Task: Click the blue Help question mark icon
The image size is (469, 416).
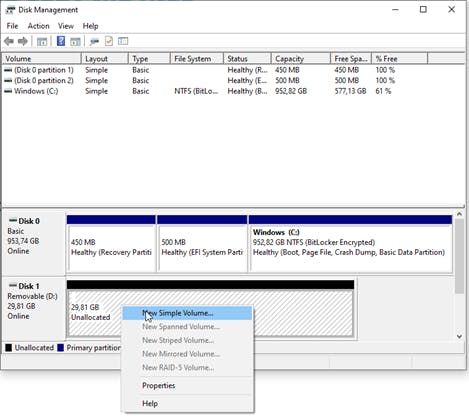Action: tap(61, 41)
